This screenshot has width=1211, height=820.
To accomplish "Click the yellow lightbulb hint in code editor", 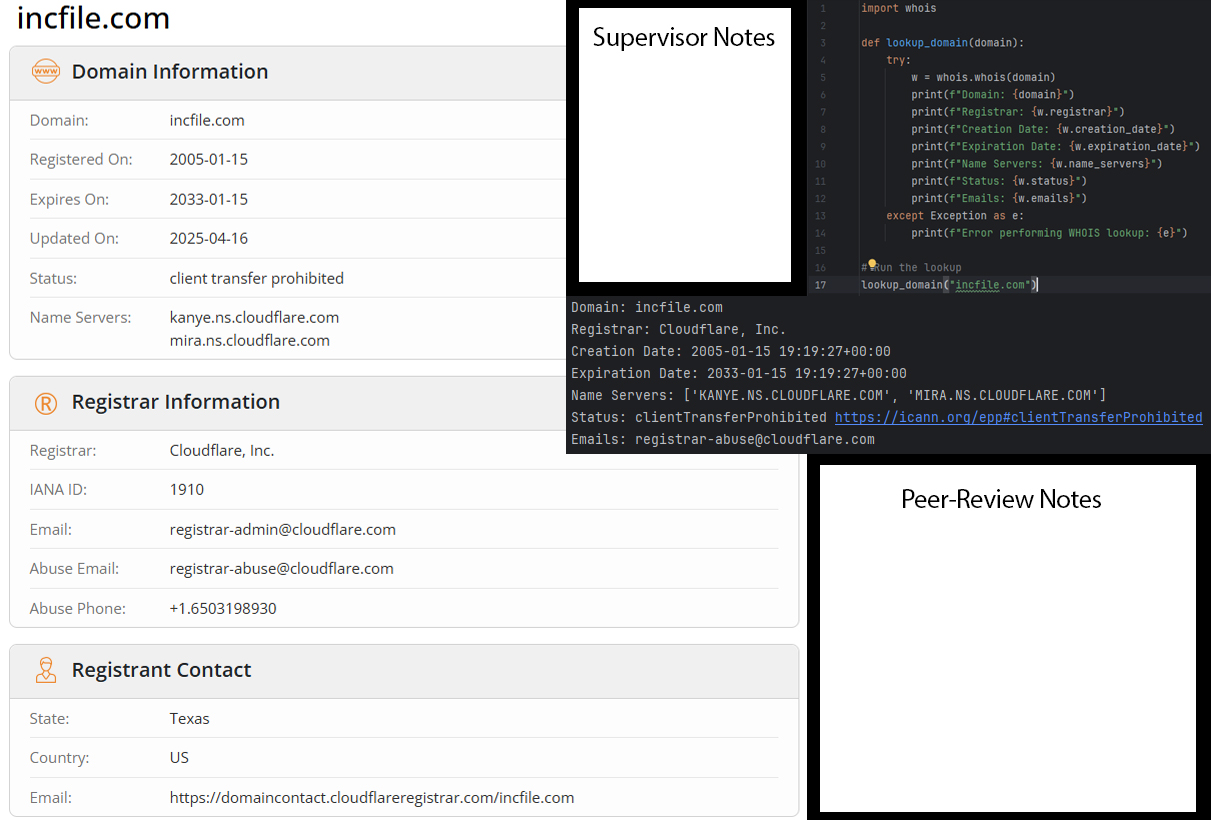I will click(872, 265).
